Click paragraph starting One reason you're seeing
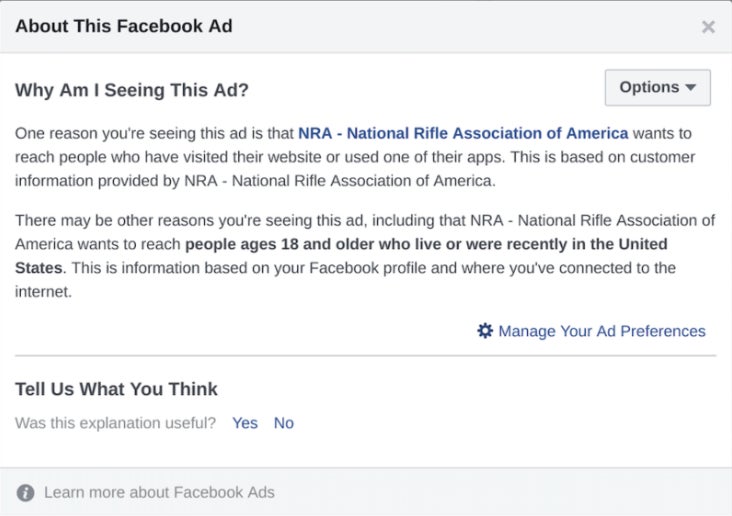This screenshot has width=732, height=516. click(355, 157)
